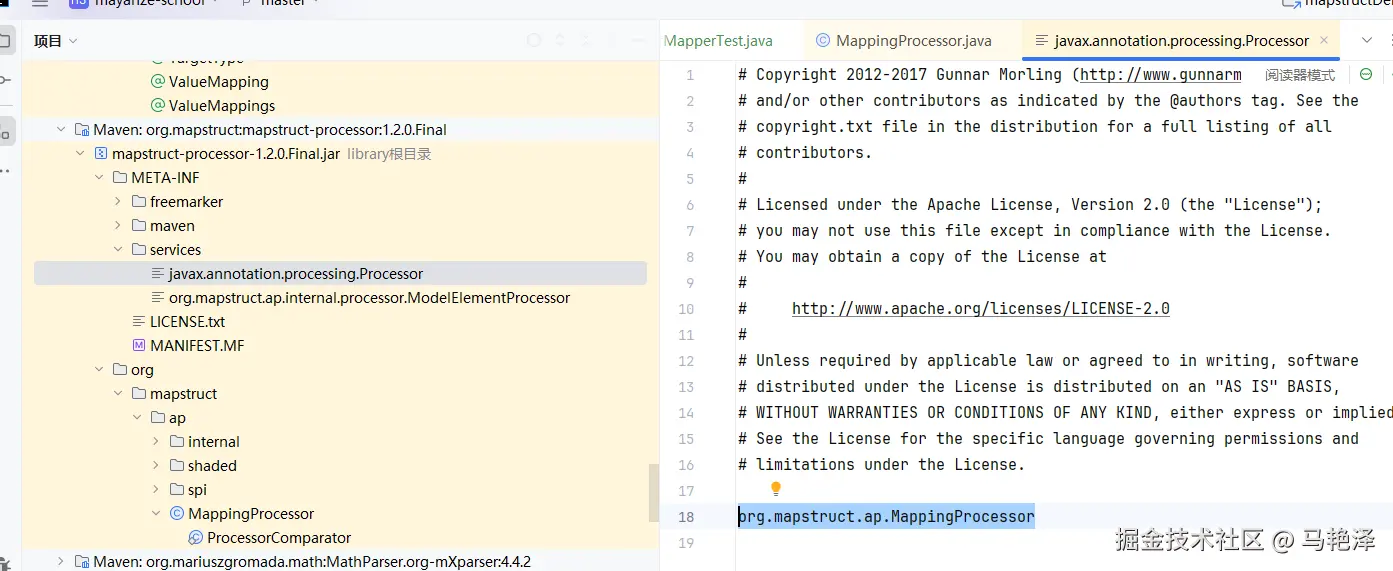
Task: Click the class icon on MappingProcessor.java tab
Action: (x=823, y=41)
